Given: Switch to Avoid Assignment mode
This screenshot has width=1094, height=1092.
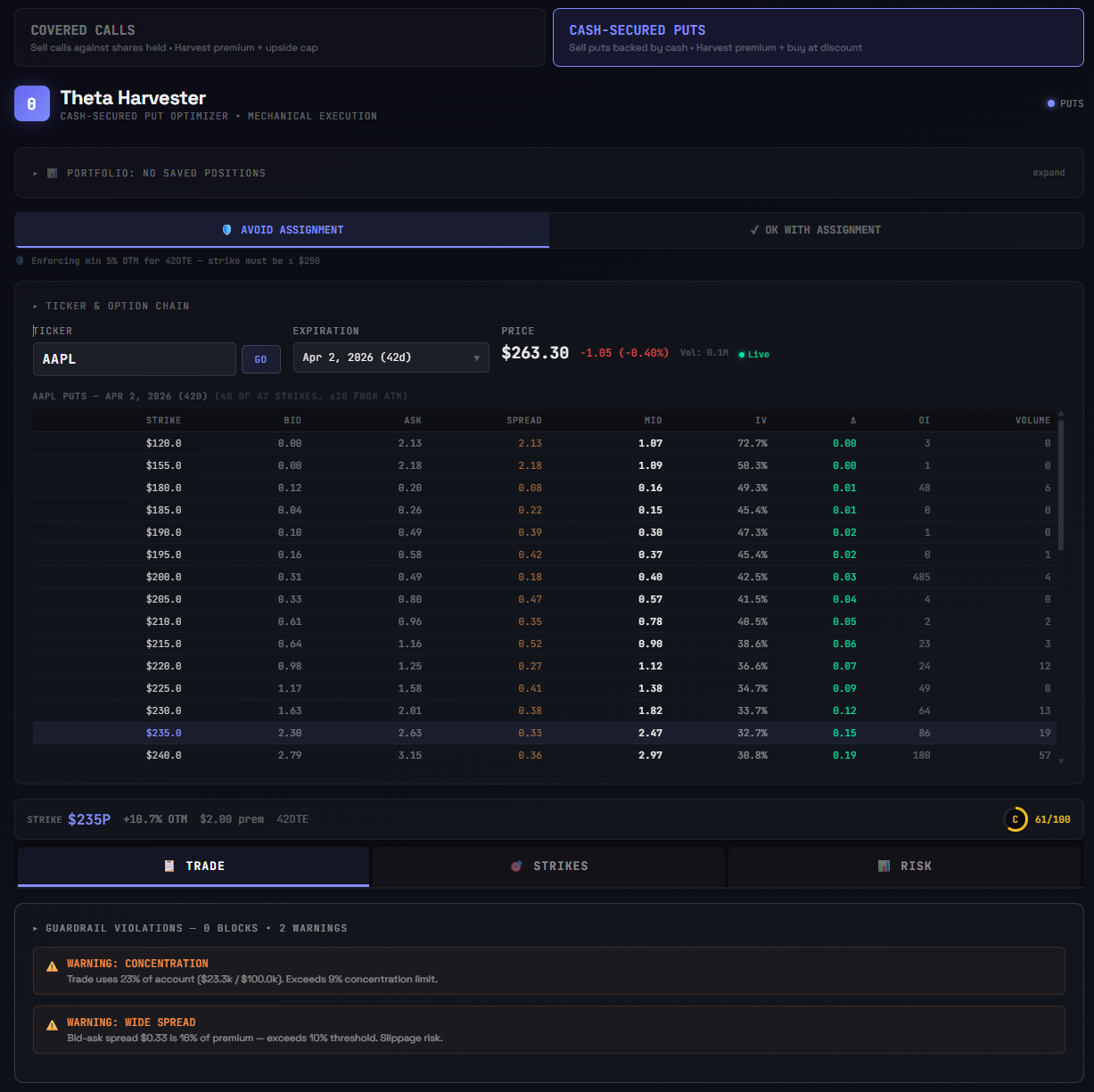Looking at the screenshot, I should coord(282,230).
